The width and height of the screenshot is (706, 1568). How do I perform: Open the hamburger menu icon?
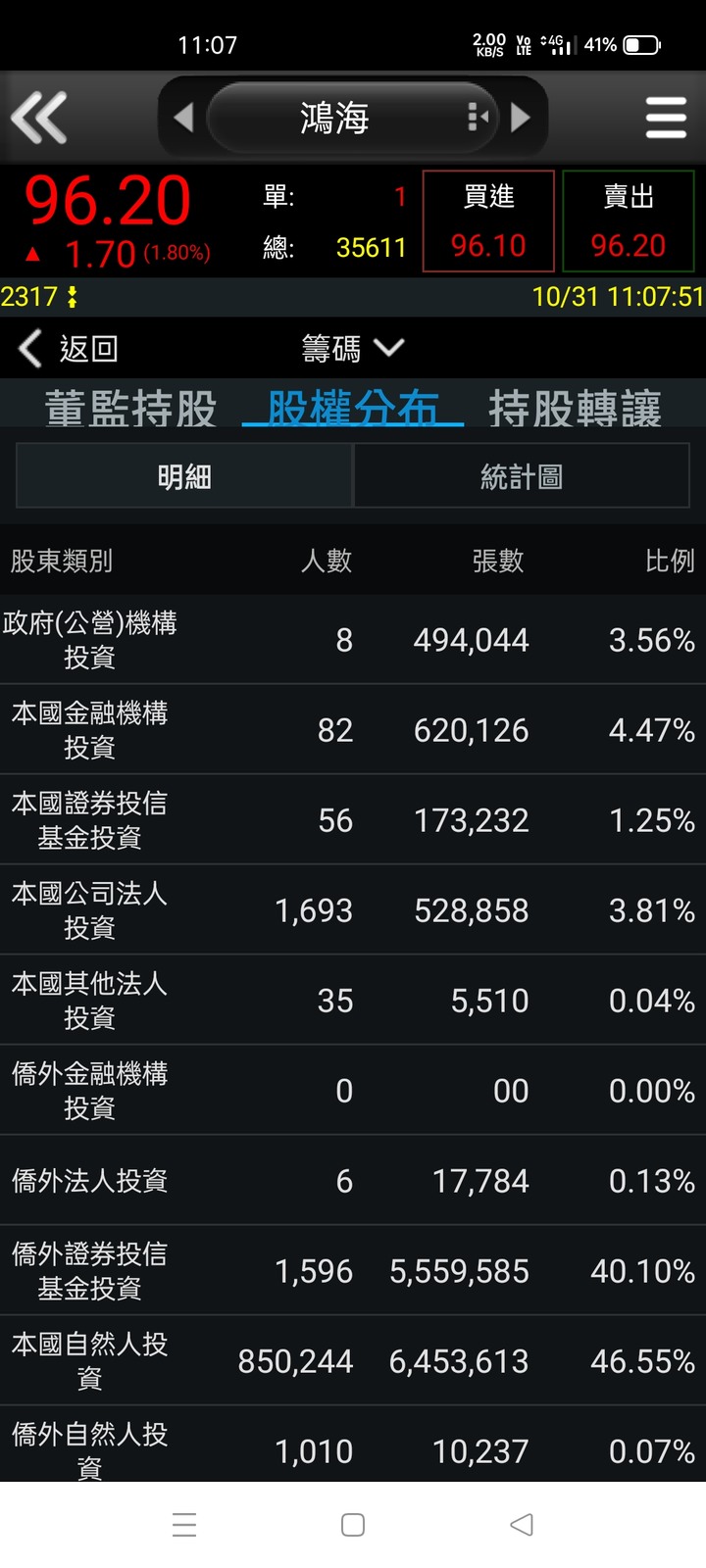[666, 118]
